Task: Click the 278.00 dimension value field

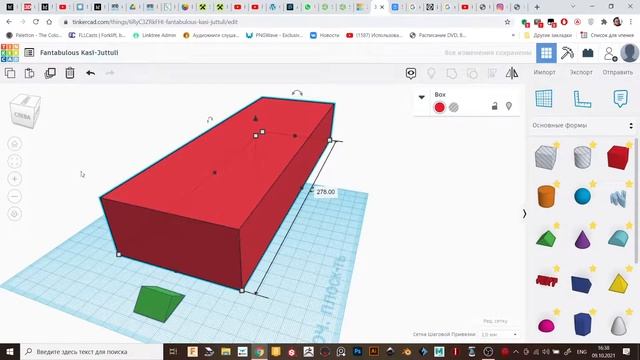Action: (x=326, y=192)
